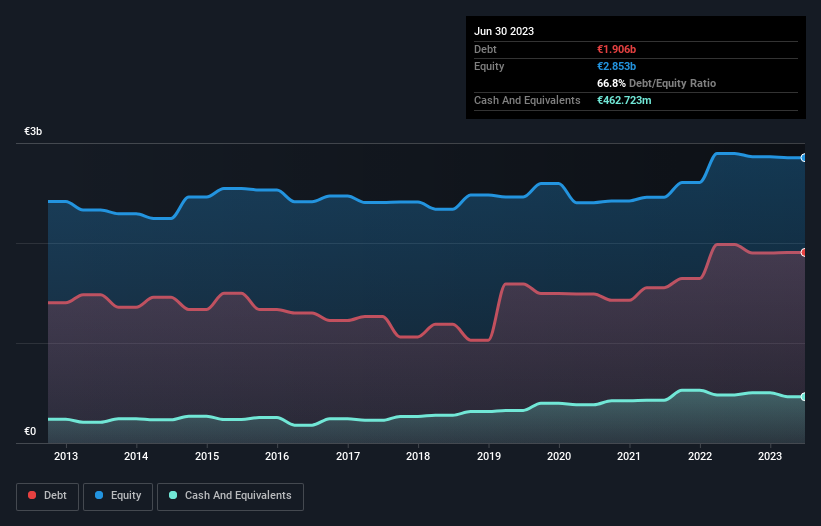821x526 pixels.
Task: Click the Jun 30 2023 tooltip header
Action: pos(504,31)
